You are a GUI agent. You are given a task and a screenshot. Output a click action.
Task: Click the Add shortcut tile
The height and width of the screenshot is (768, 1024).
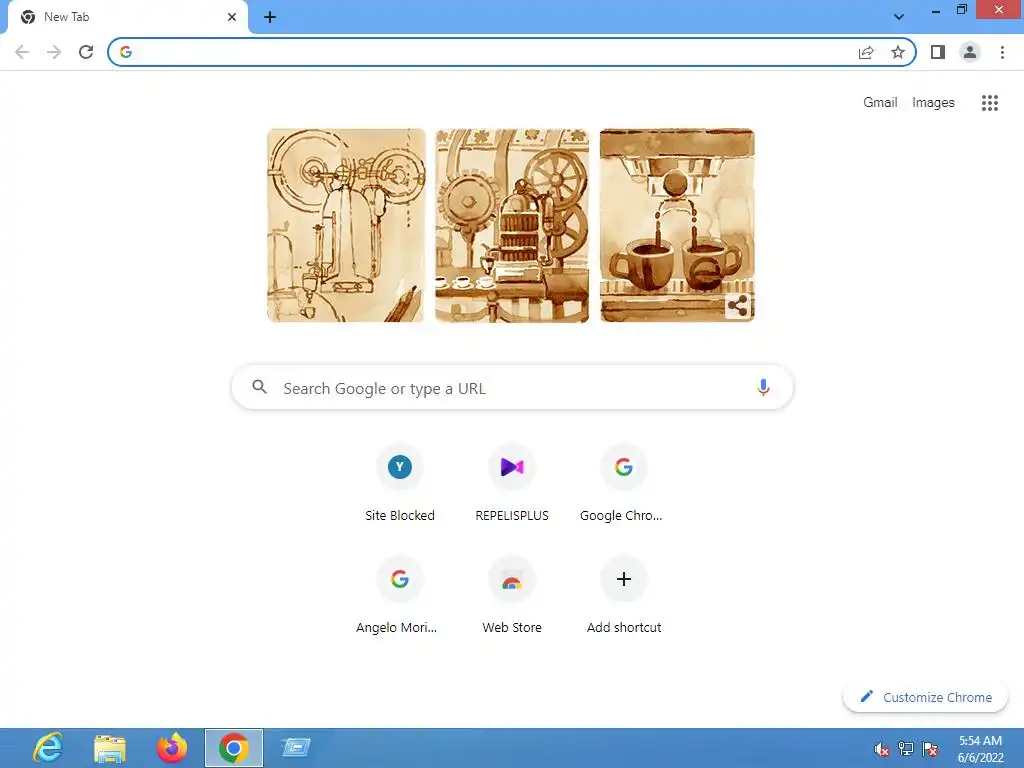(x=624, y=594)
